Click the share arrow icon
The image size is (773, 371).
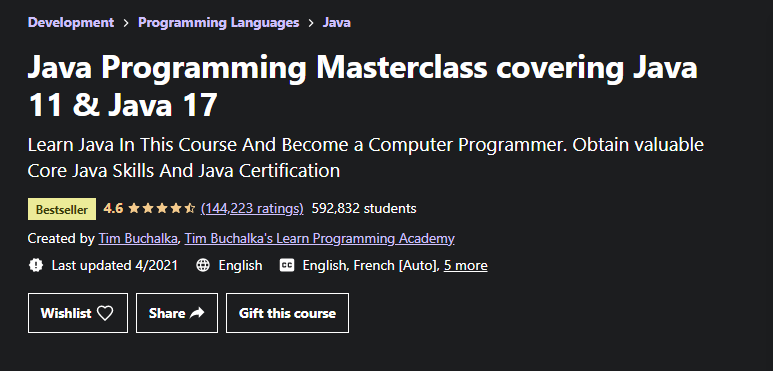pyautogui.click(x=197, y=313)
